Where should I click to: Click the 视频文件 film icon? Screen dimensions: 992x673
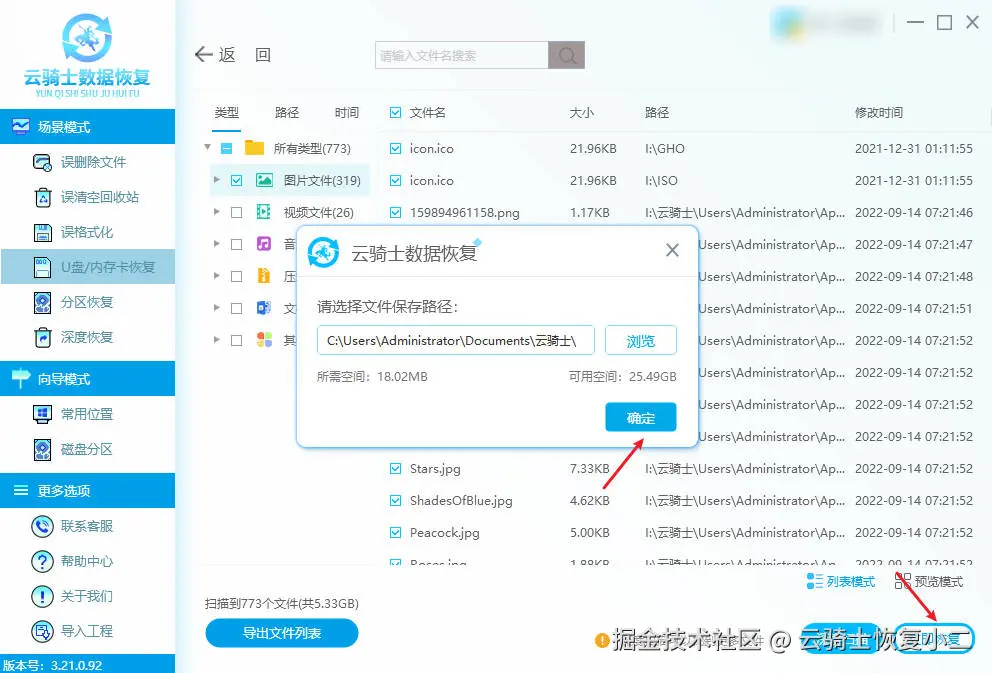coord(264,213)
